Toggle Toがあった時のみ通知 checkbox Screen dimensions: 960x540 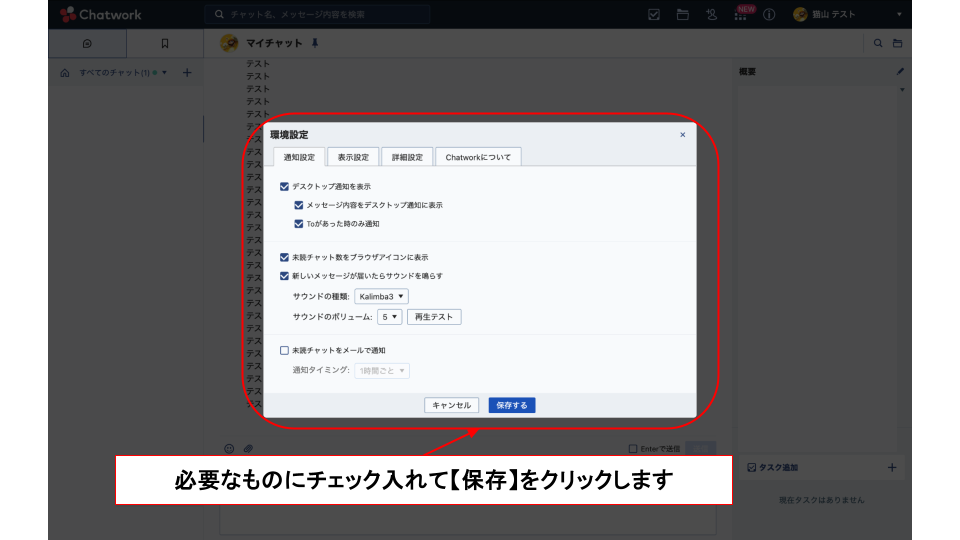pos(299,224)
